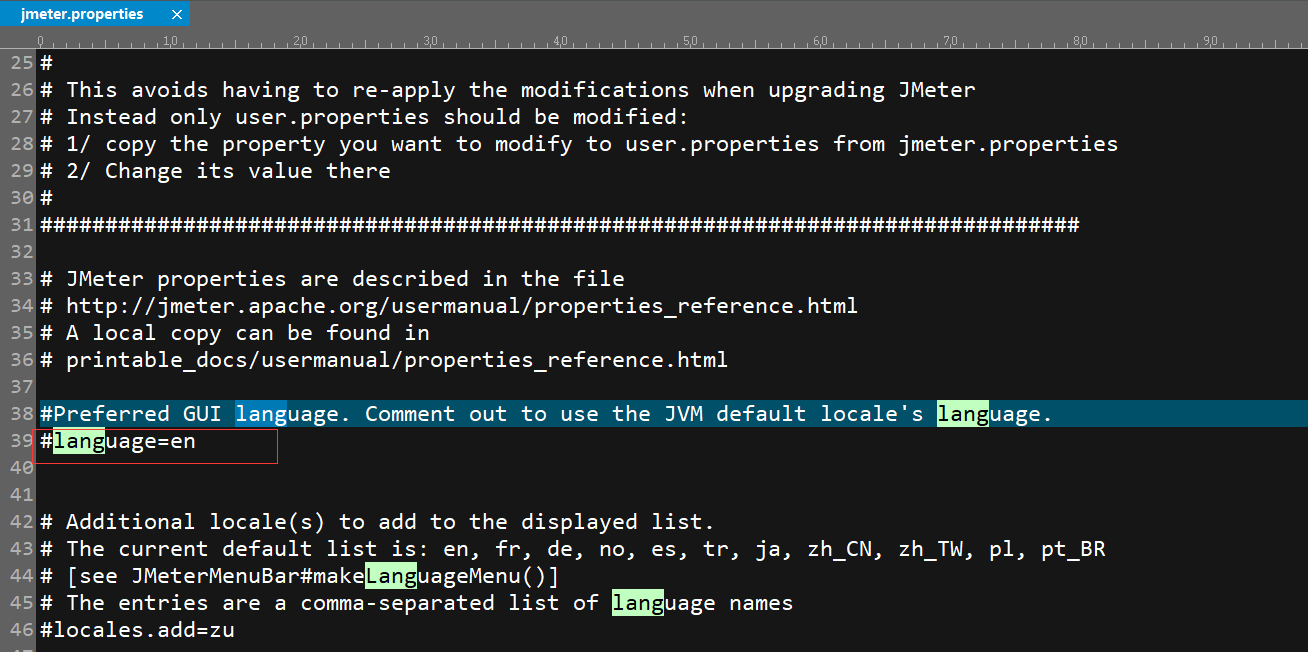The width and height of the screenshot is (1308, 652).
Task: Click line number 25 in the gutter
Action: click(22, 63)
